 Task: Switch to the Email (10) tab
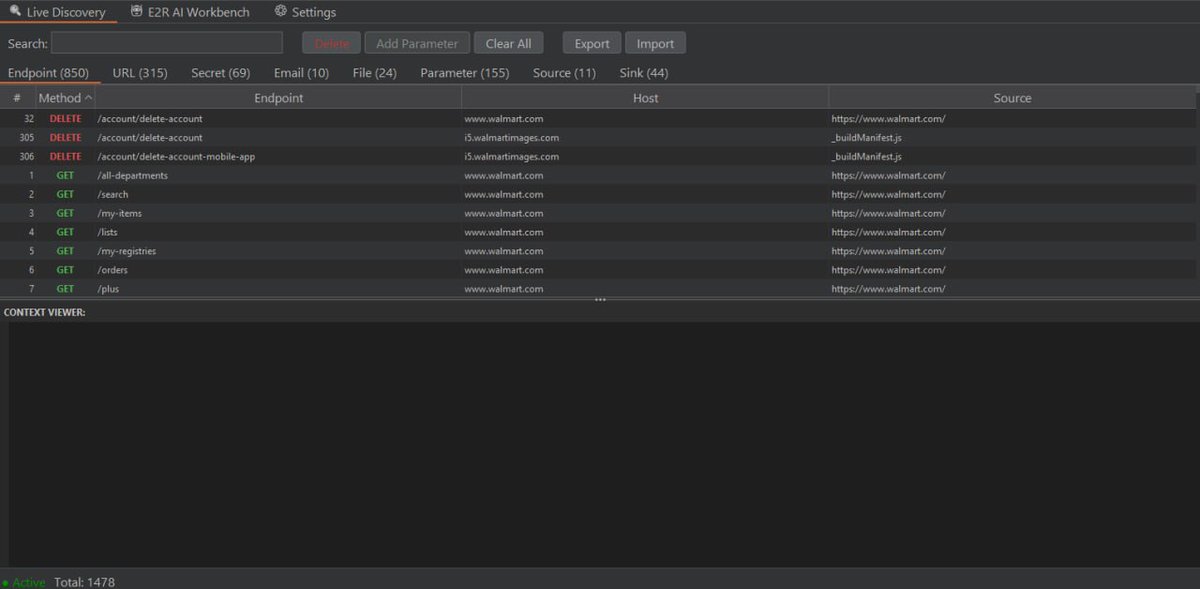pos(302,73)
